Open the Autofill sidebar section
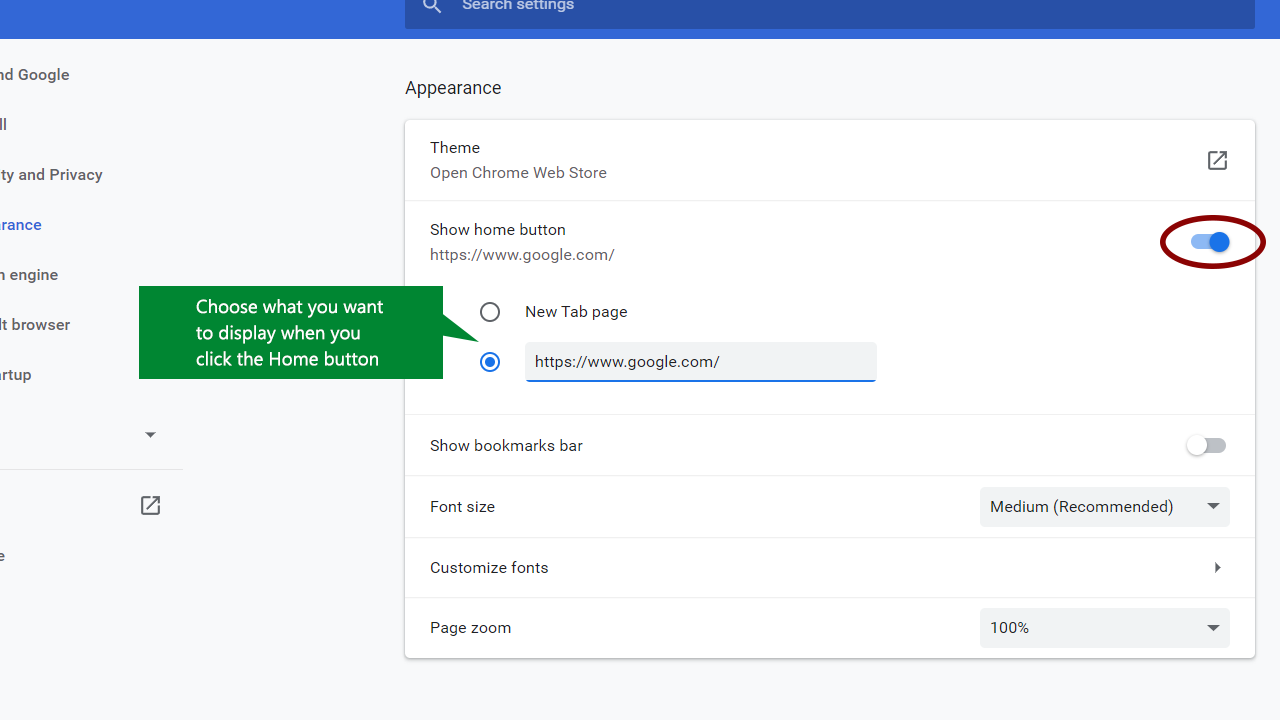 tap(3, 125)
